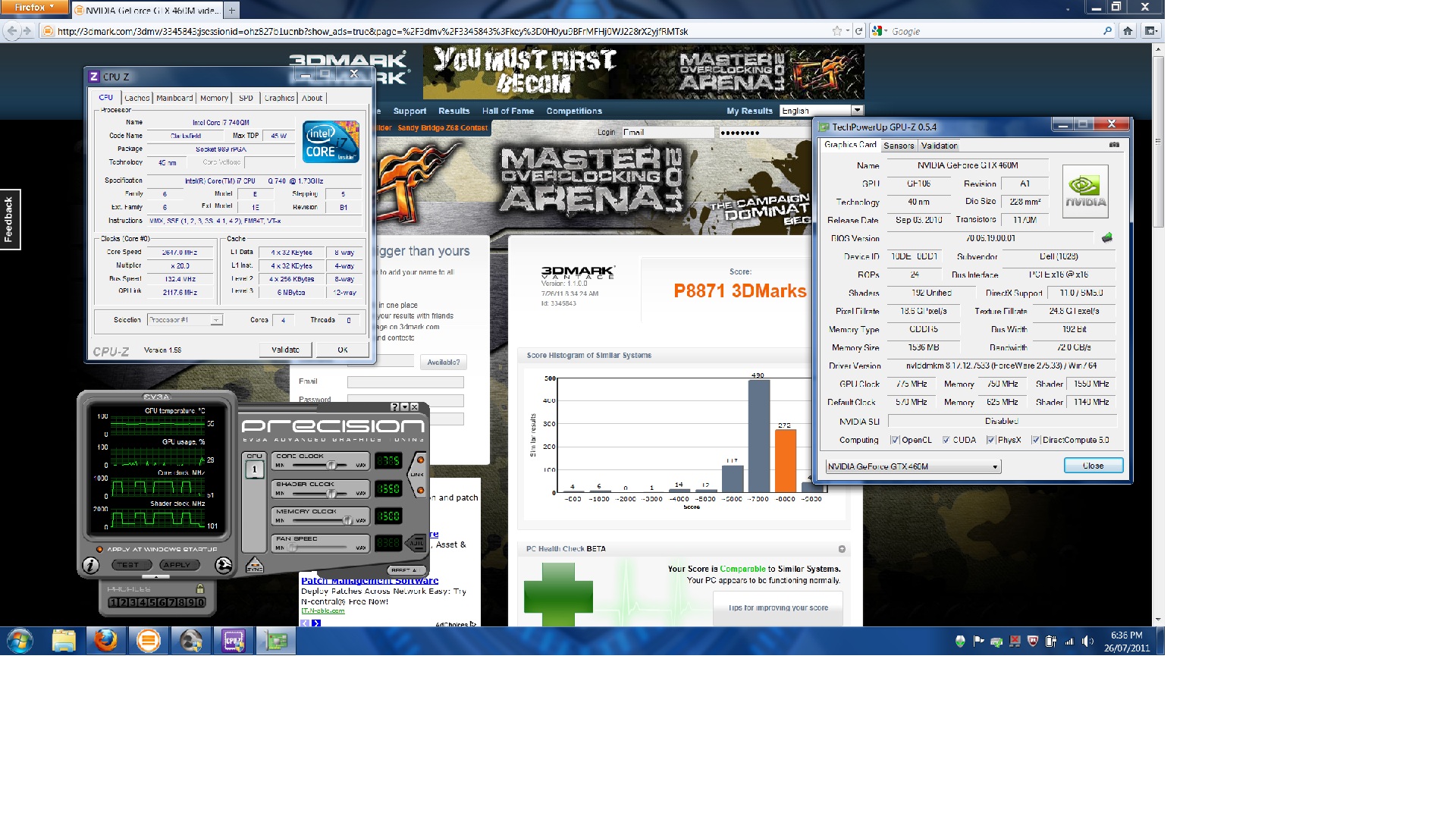Switch to Validation tab in GPU-Z
Viewport: 1456px width, 819px height.
pyautogui.click(x=940, y=146)
